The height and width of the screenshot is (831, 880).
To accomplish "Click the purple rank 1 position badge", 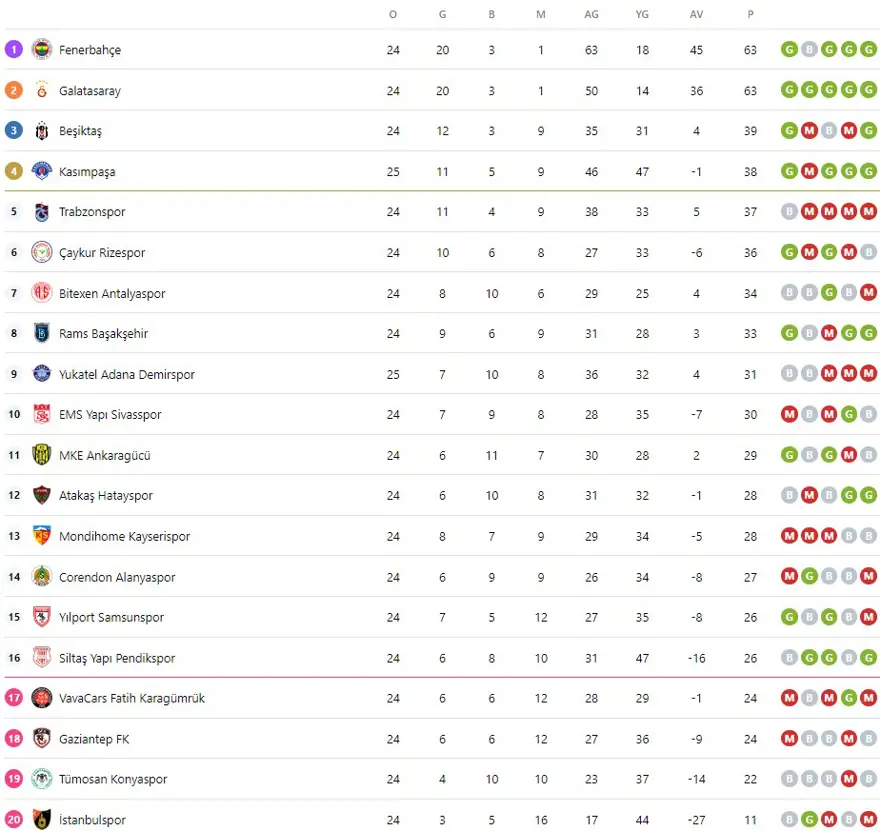I will point(14,49).
